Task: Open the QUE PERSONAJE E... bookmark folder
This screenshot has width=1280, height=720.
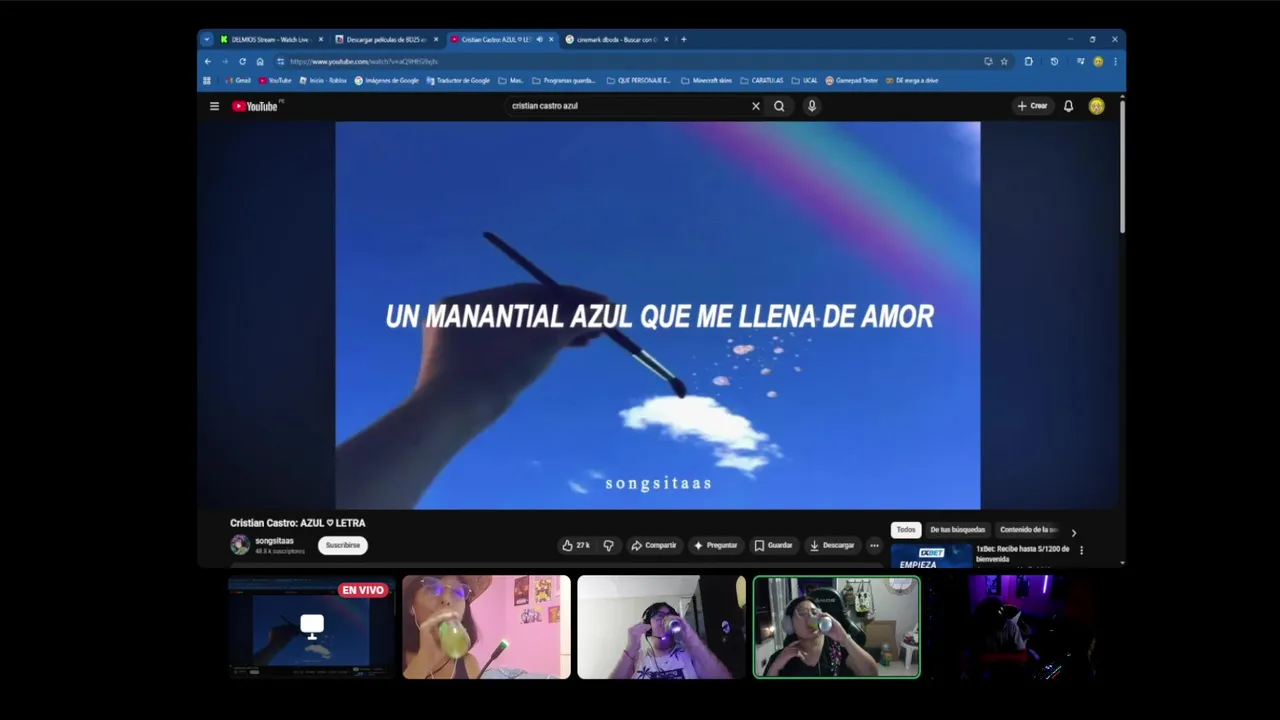Action: pyautogui.click(x=639, y=80)
